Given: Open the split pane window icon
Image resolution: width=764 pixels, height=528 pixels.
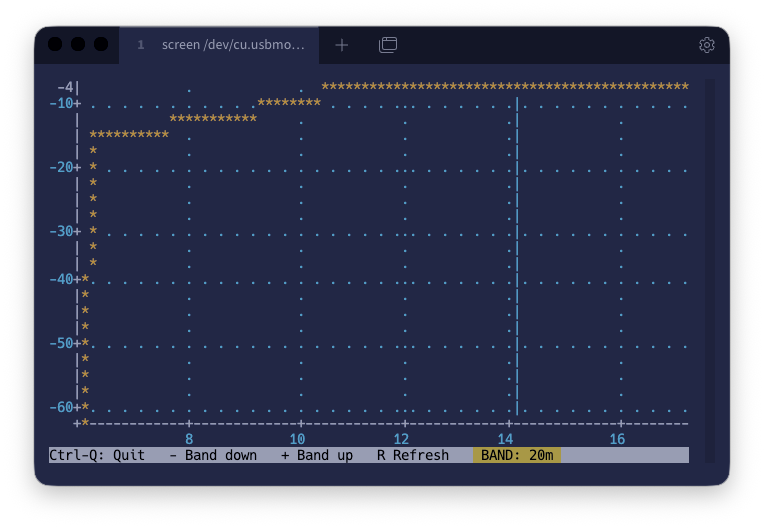Looking at the screenshot, I should coord(388,45).
